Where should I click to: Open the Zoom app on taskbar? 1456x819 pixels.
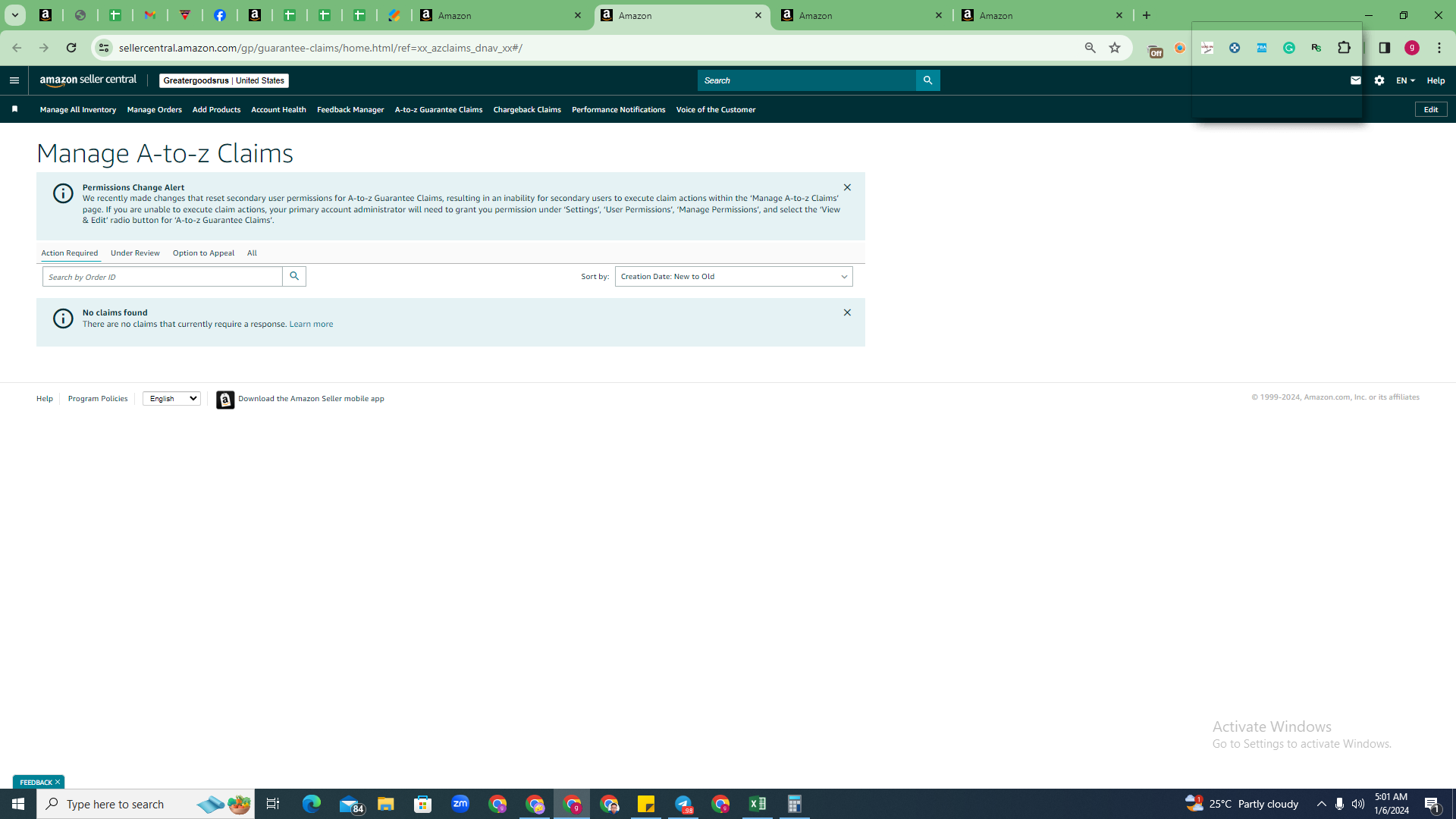460,804
